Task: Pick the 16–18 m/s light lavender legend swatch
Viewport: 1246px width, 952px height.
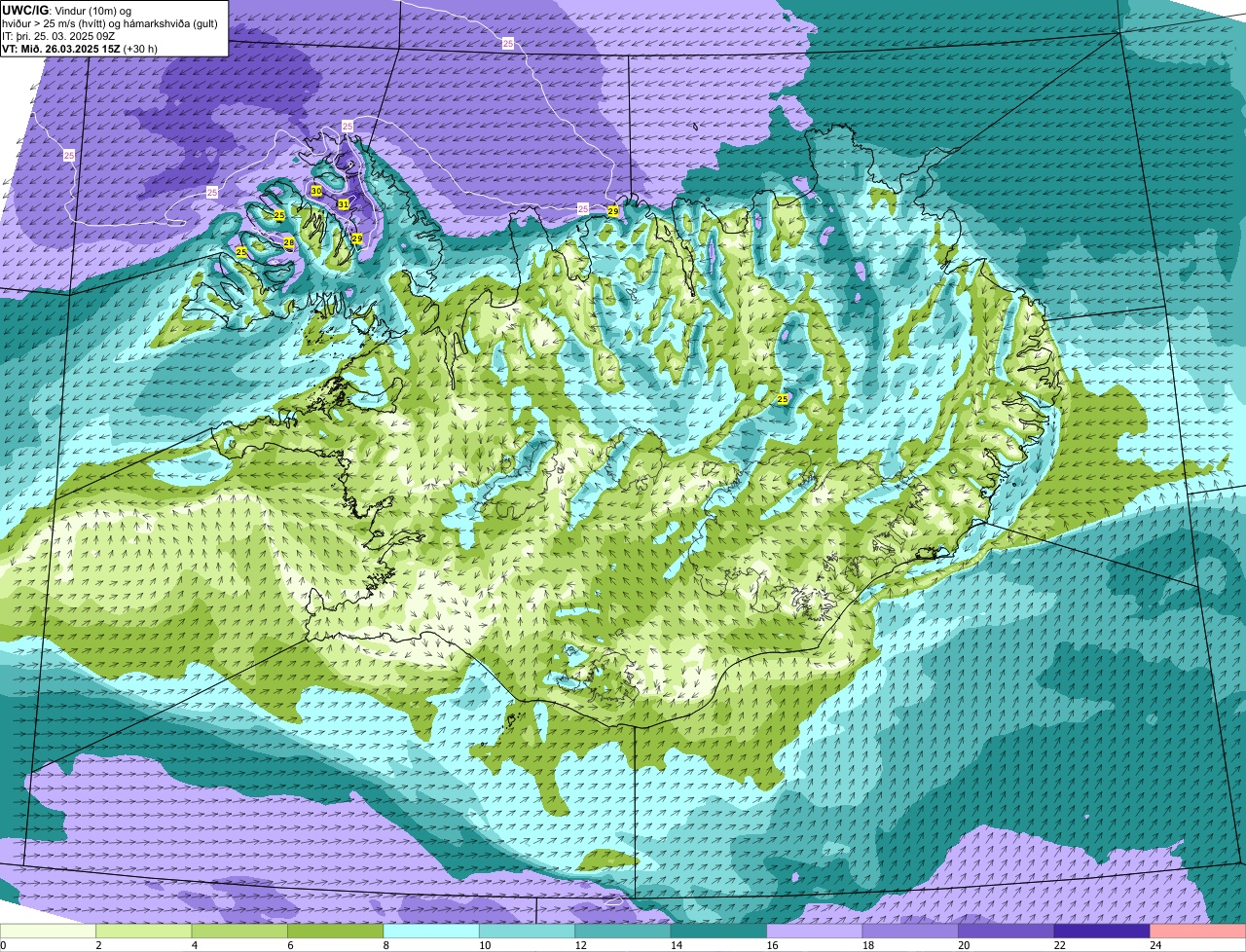Action: click(815, 931)
